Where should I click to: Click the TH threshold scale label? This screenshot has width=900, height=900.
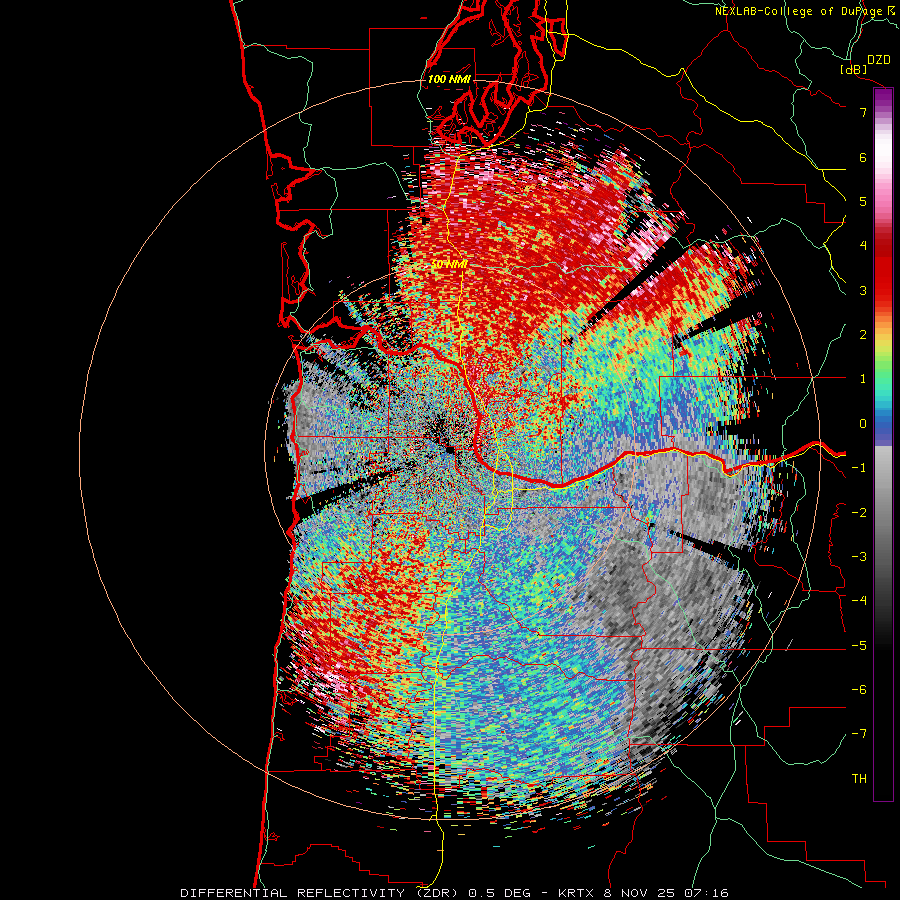tap(859, 778)
